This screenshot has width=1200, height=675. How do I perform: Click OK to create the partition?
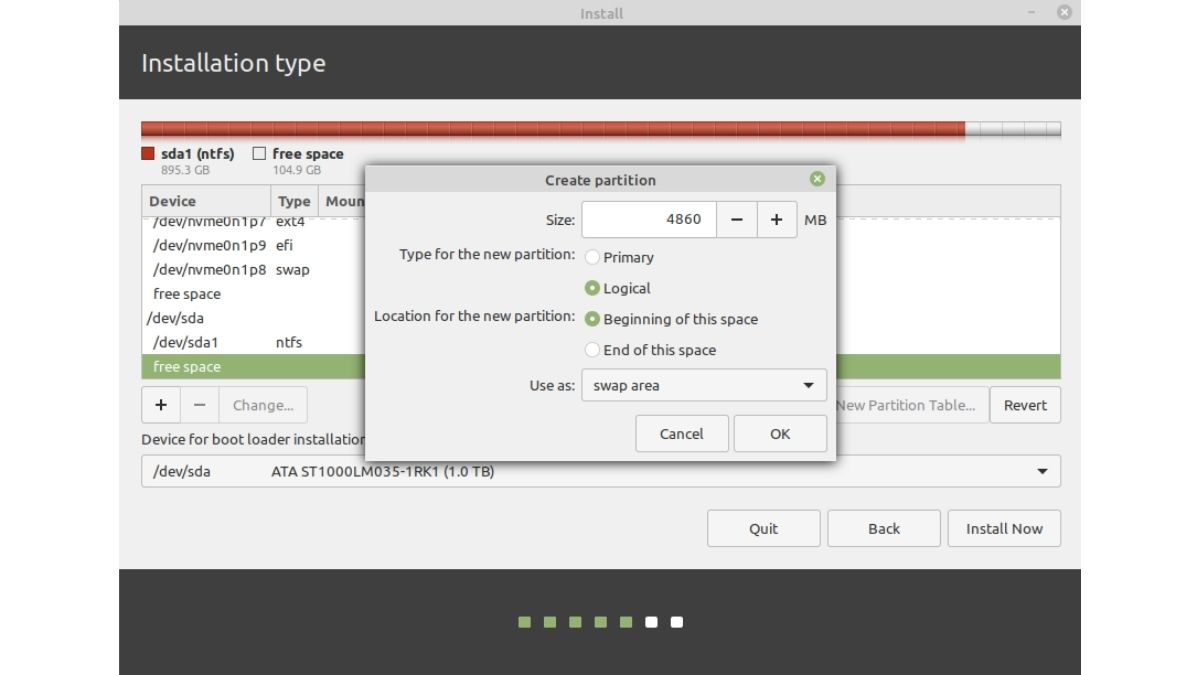pyautogui.click(x=780, y=433)
